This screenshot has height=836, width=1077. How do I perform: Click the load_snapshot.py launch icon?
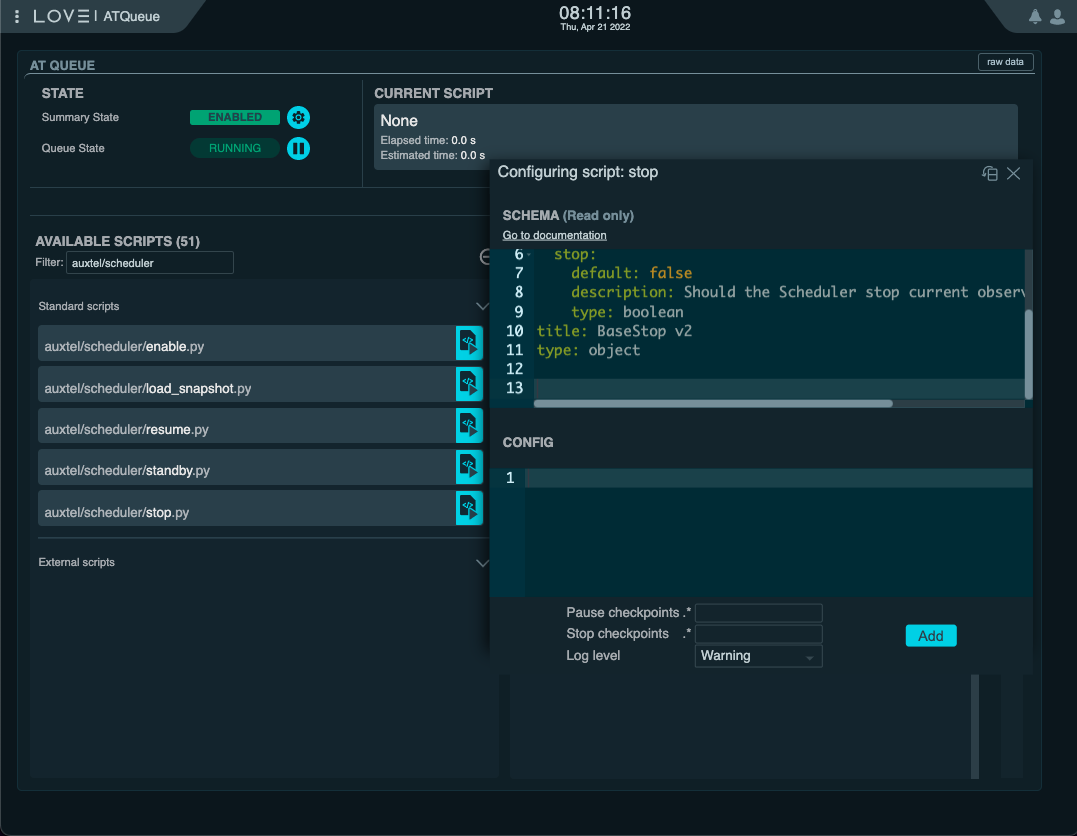tap(469, 384)
